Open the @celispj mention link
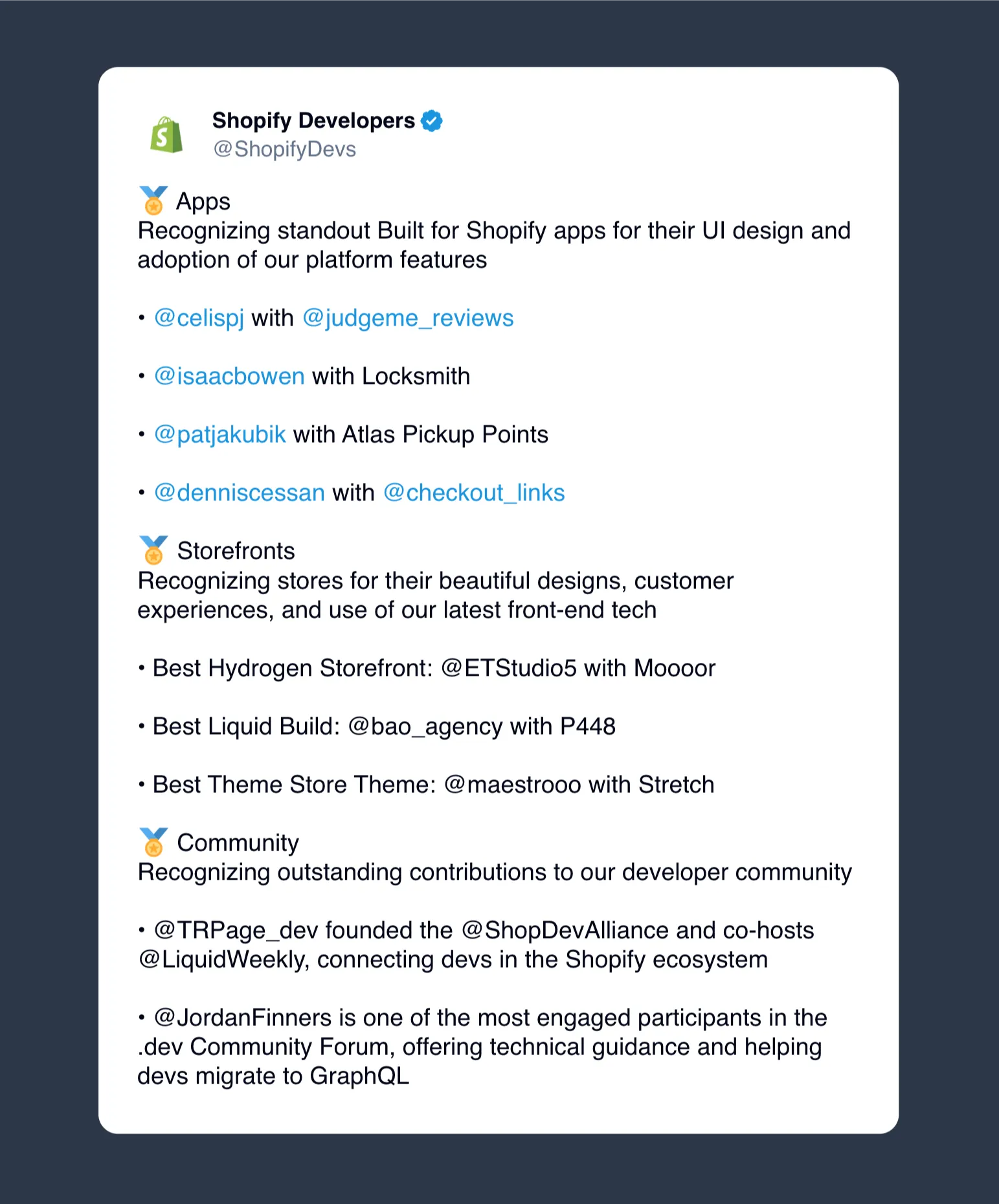This screenshot has width=999, height=1204. (199, 318)
